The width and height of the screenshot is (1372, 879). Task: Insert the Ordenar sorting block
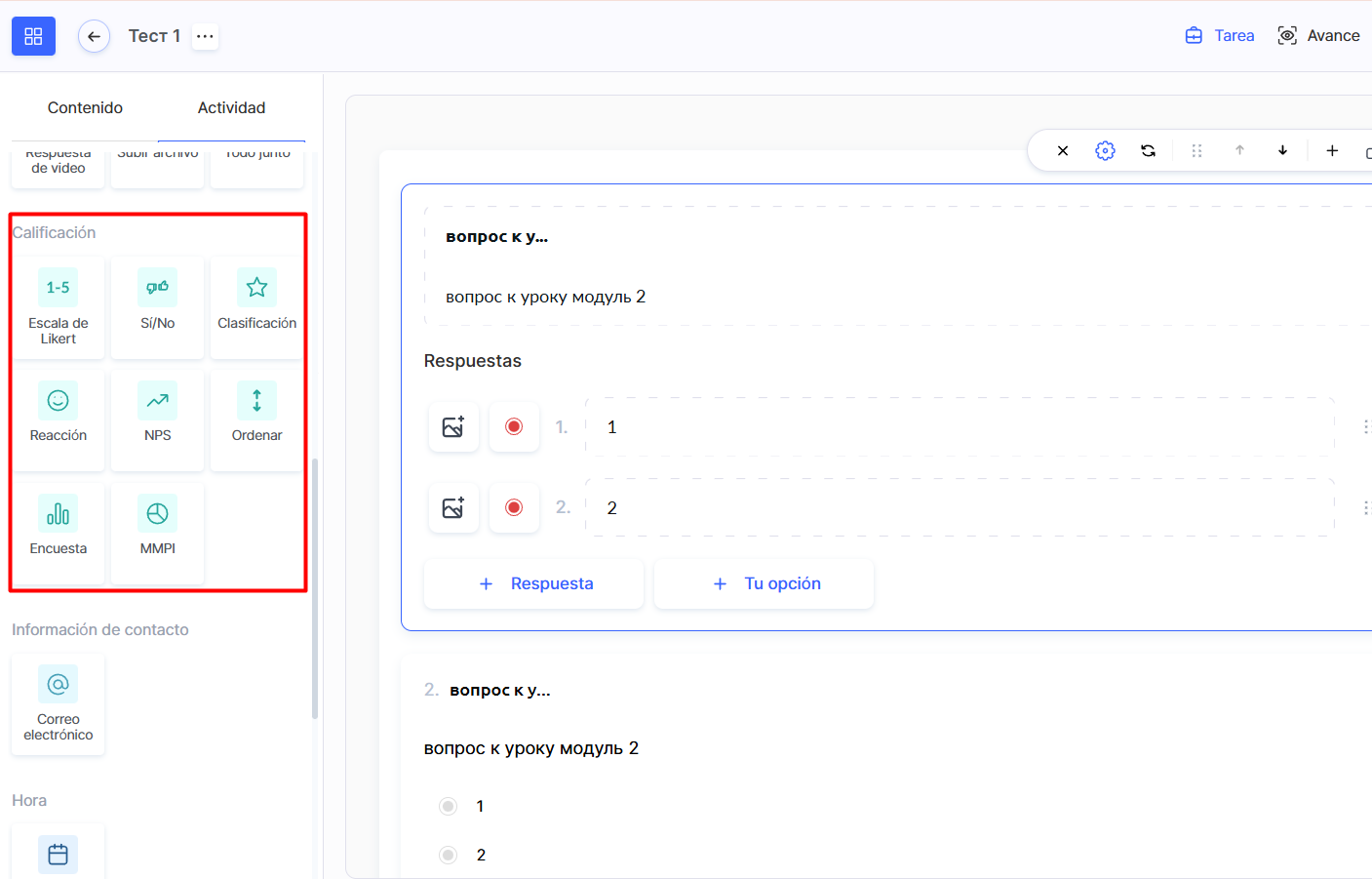[256, 420]
